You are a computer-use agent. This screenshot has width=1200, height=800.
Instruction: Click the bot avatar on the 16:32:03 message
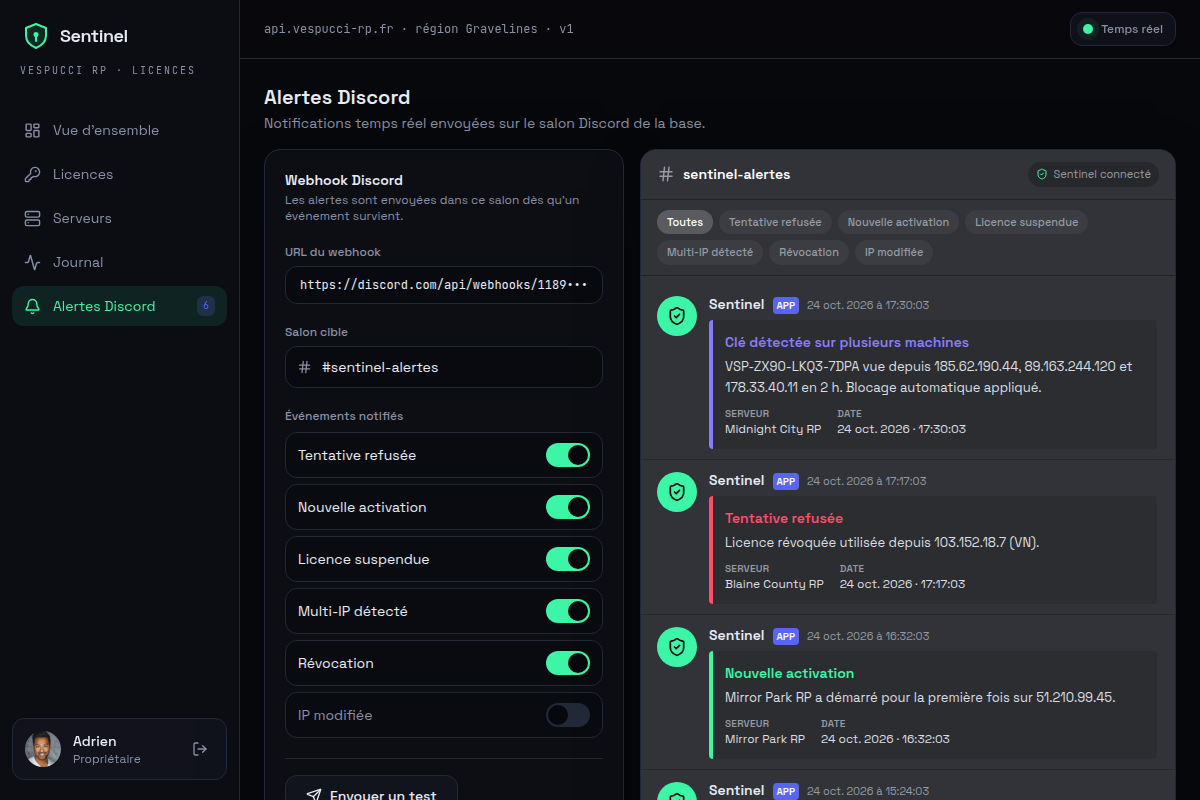677,647
